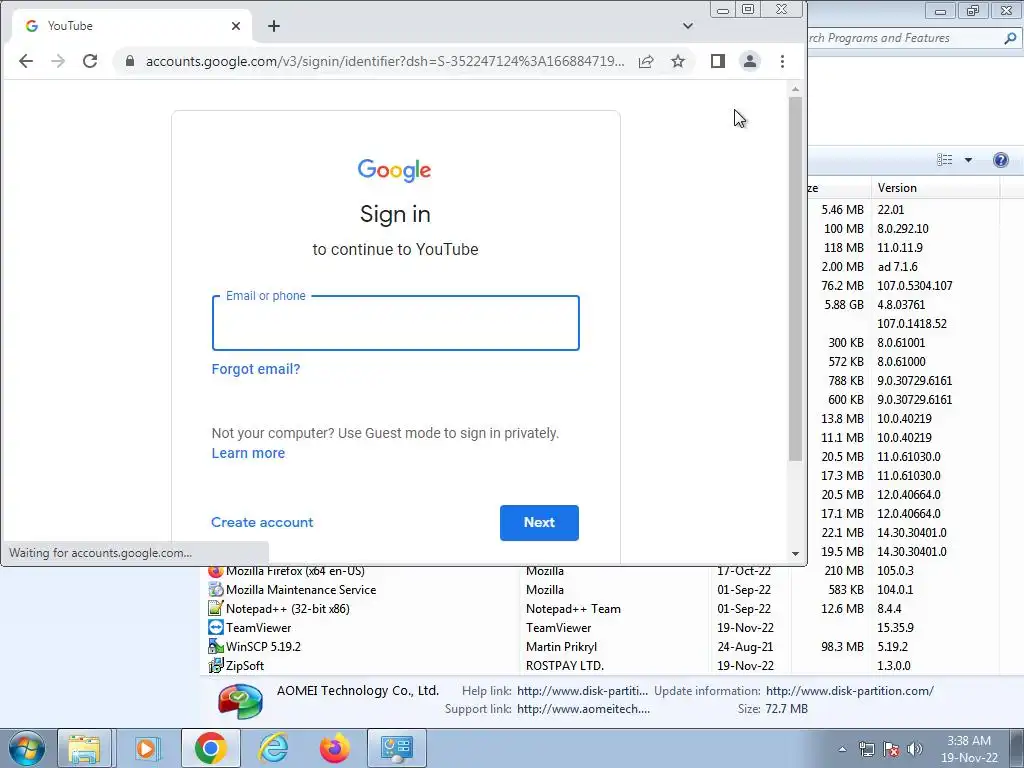
Task: Click the Forgot email? link
Action: coord(256,369)
